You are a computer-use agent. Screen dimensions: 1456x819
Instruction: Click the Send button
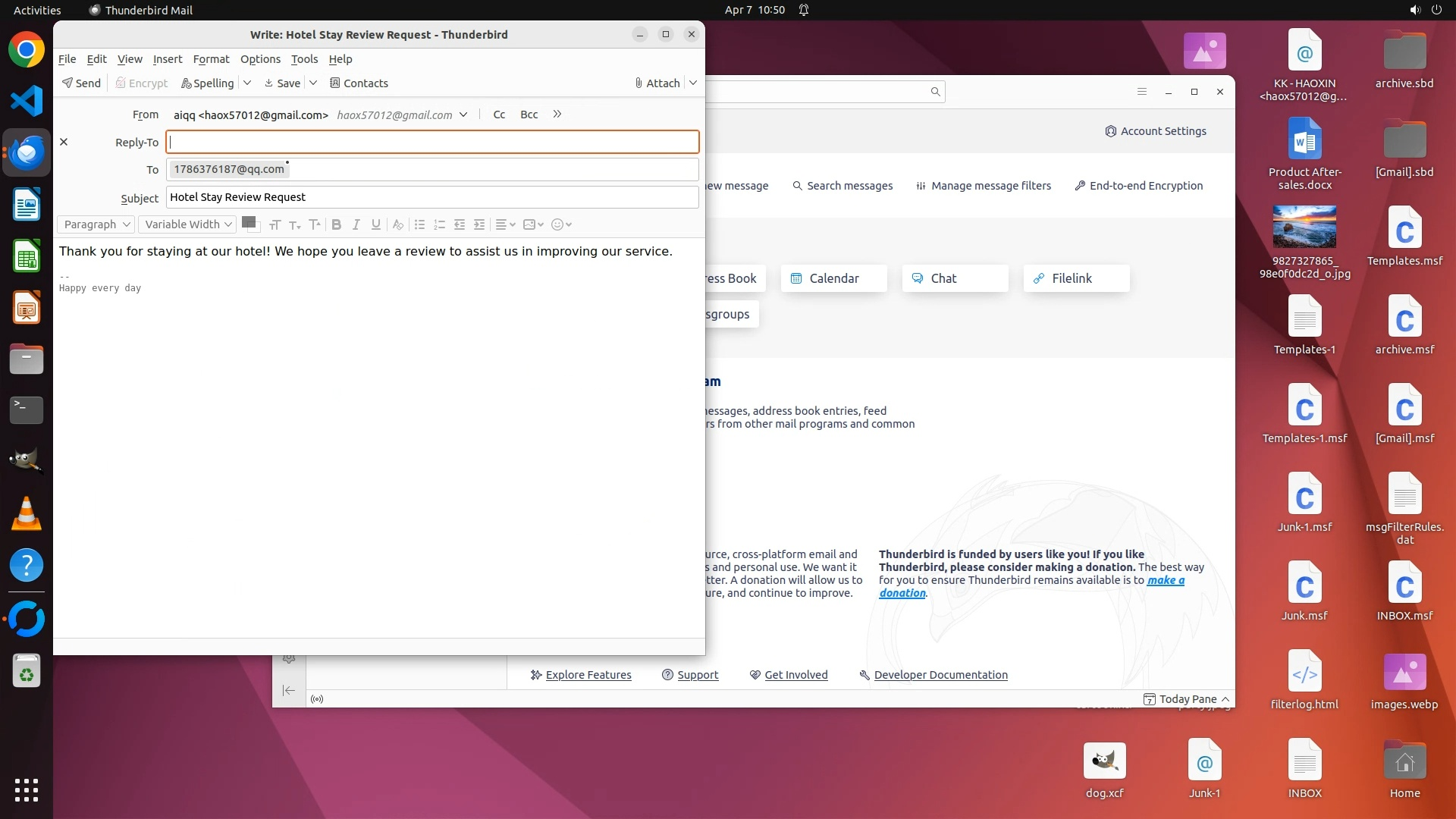[x=81, y=83]
